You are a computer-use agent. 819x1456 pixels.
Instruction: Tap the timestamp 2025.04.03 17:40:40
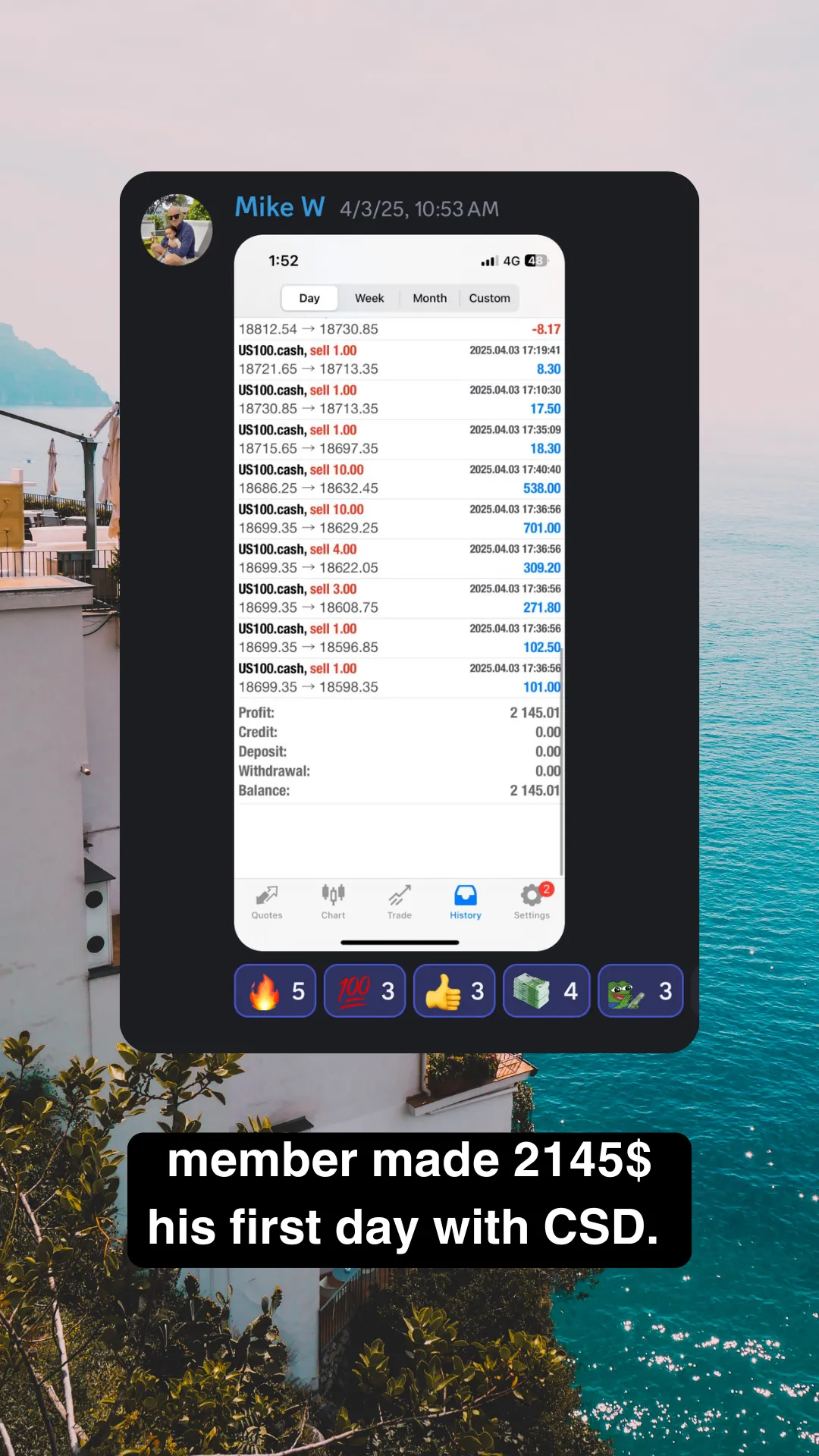(x=515, y=469)
